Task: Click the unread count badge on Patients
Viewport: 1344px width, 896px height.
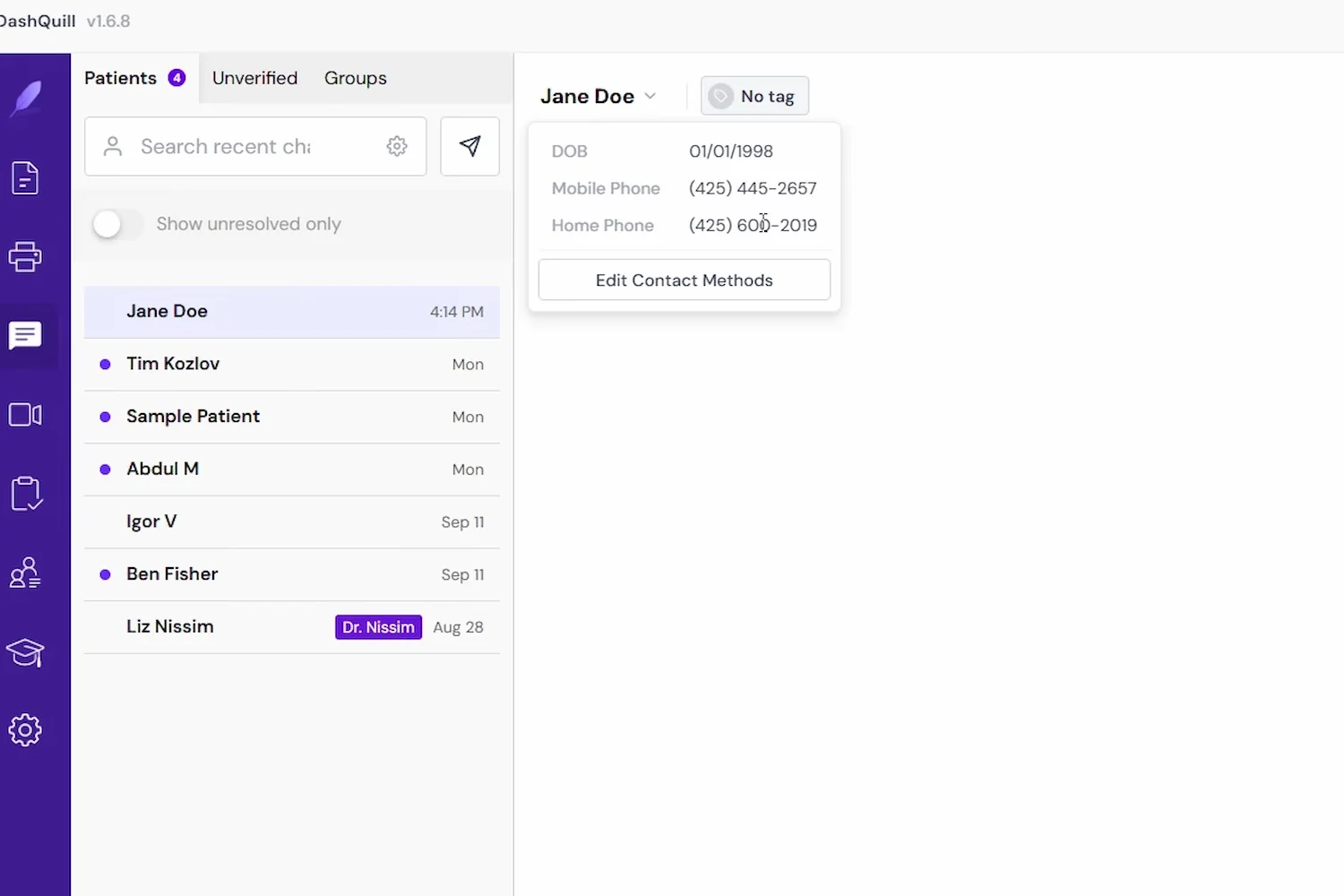Action: (177, 78)
